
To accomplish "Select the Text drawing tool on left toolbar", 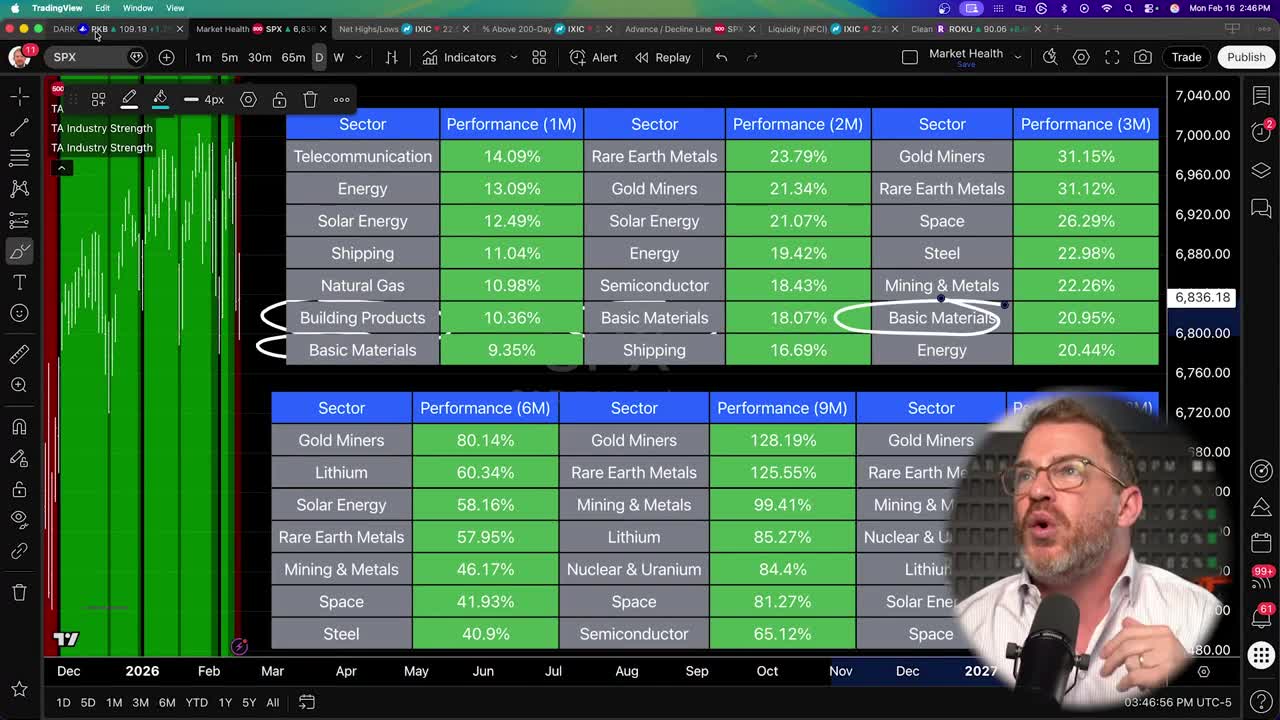I will [21, 283].
